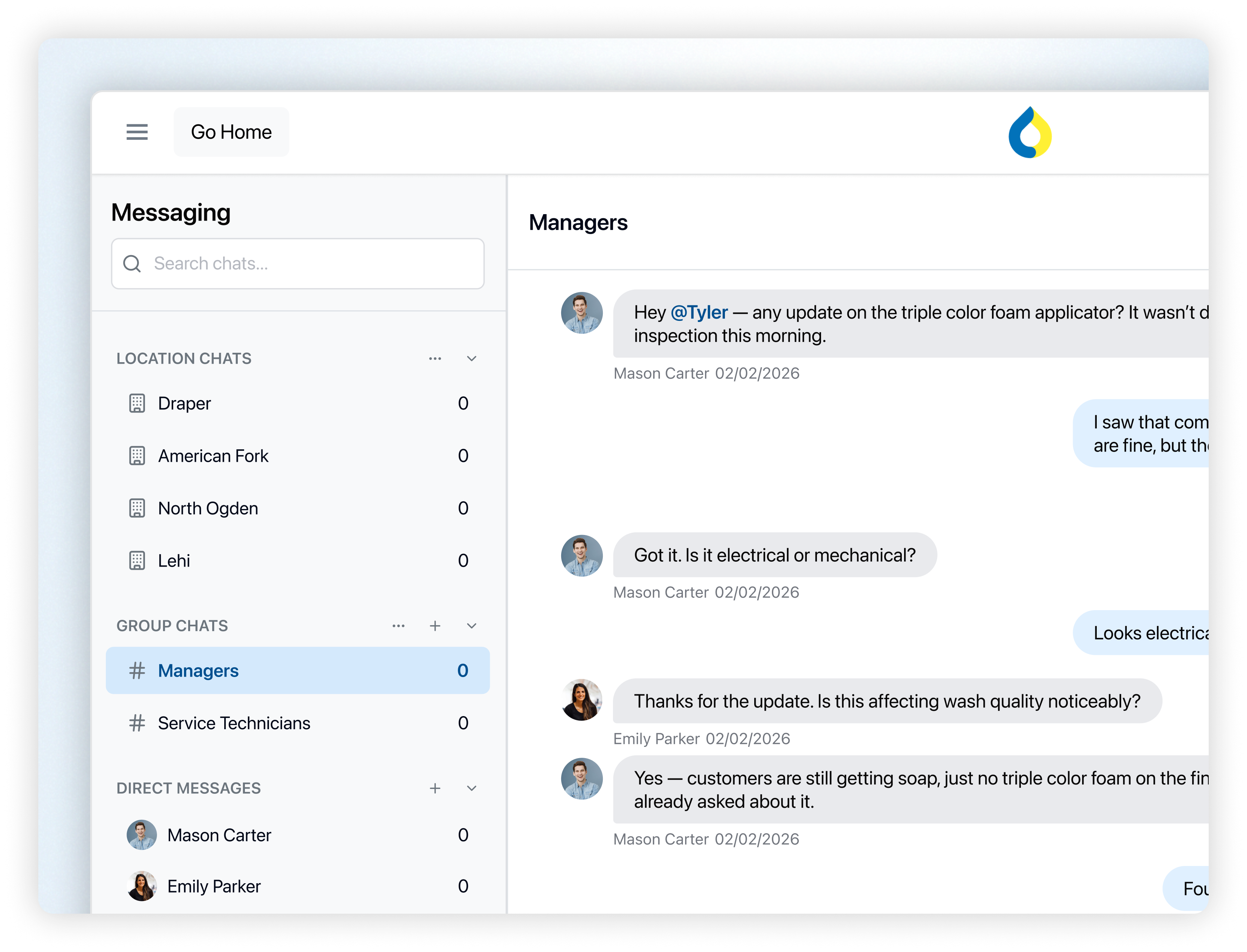Click the zero counter next to Lehi
The image size is (1247, 952).
pyautogui.click(x=463, y=560)
